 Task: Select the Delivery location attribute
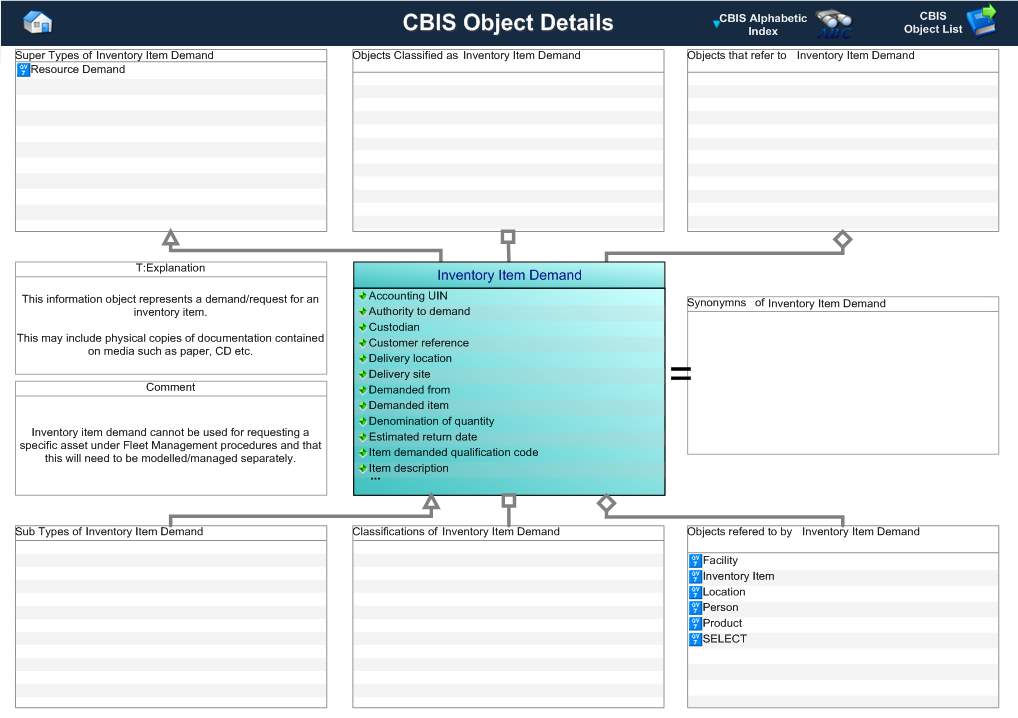click(410, 358)
